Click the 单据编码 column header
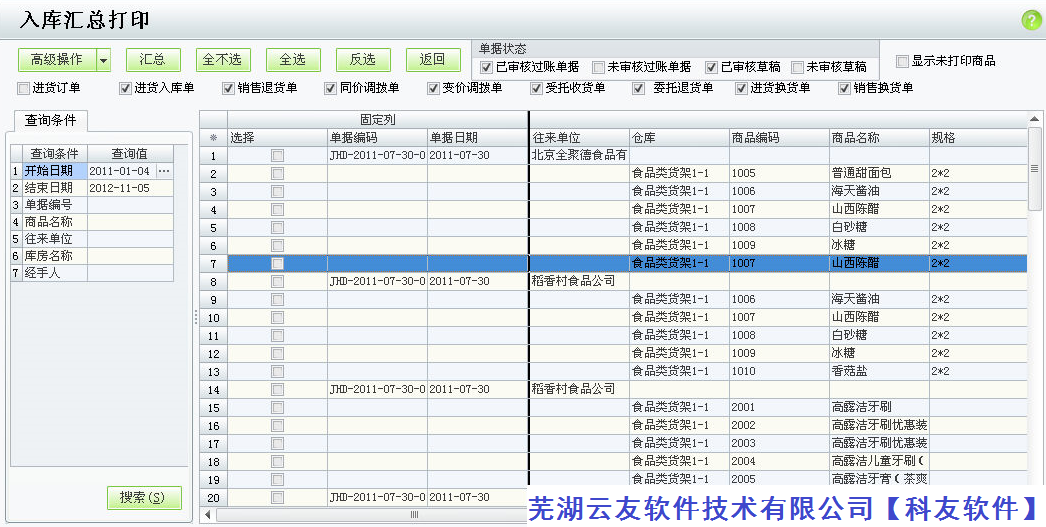This screenshot has height=527, width=1046. [x=377, y=137]
